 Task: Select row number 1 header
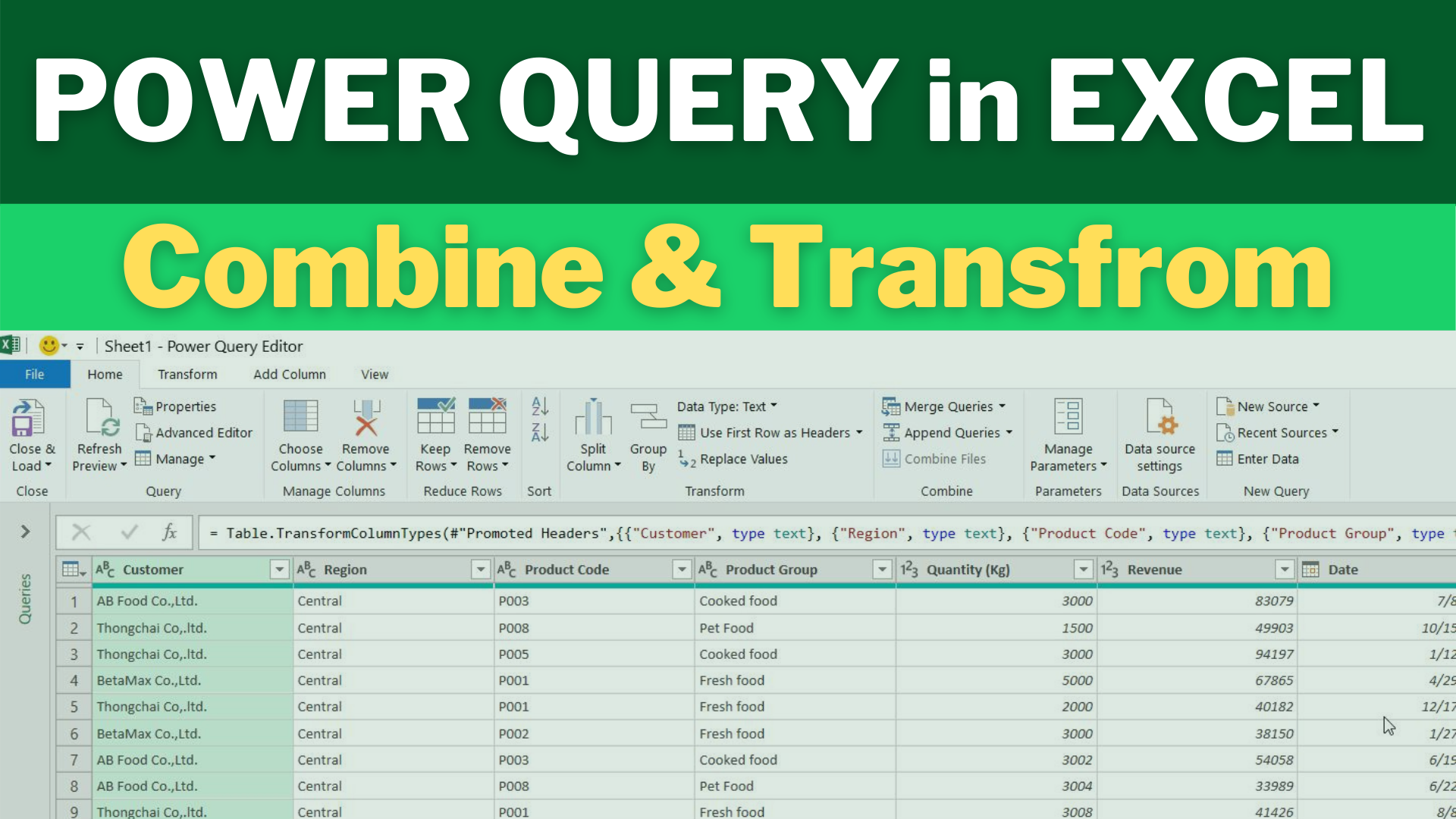tap(74, 601)
